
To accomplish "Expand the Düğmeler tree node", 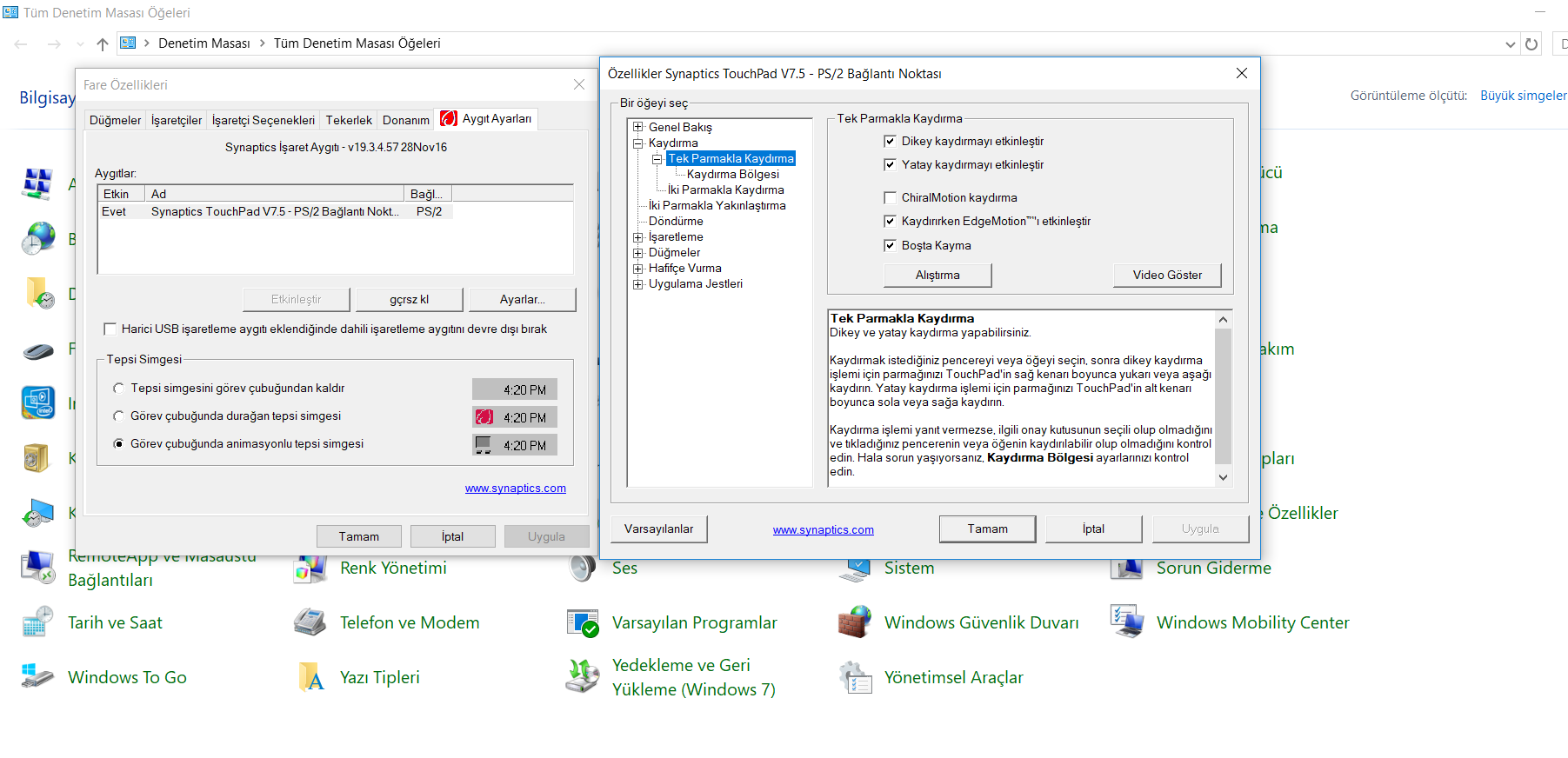I will coord(638,252).
